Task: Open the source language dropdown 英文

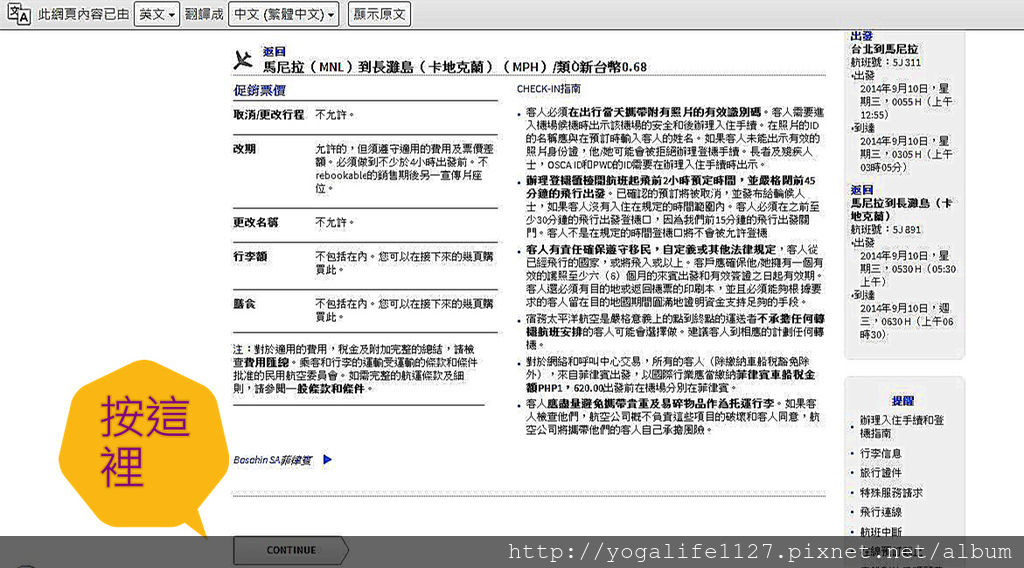Action: coord(157,14)
